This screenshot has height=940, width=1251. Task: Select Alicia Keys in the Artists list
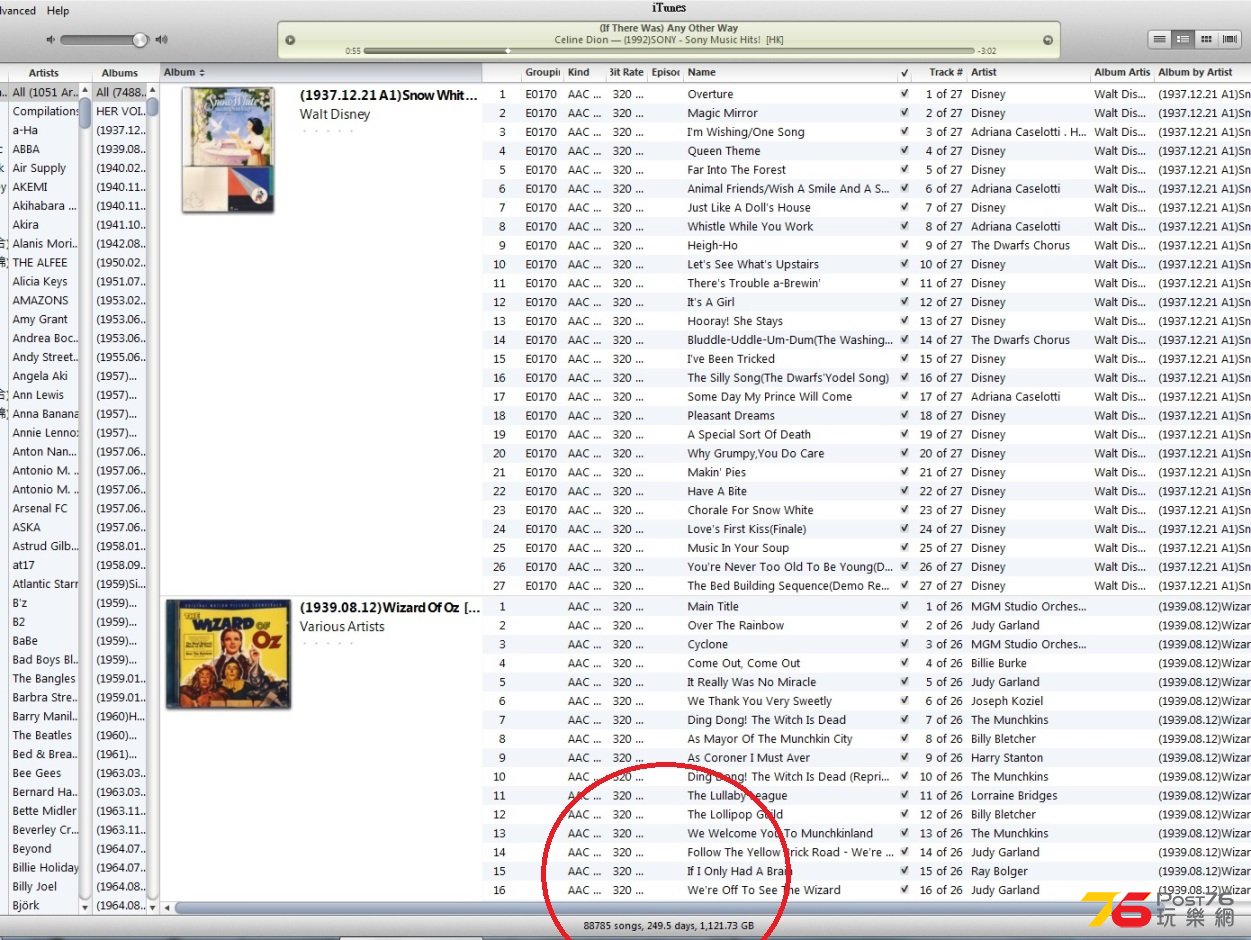click(40, 281)
